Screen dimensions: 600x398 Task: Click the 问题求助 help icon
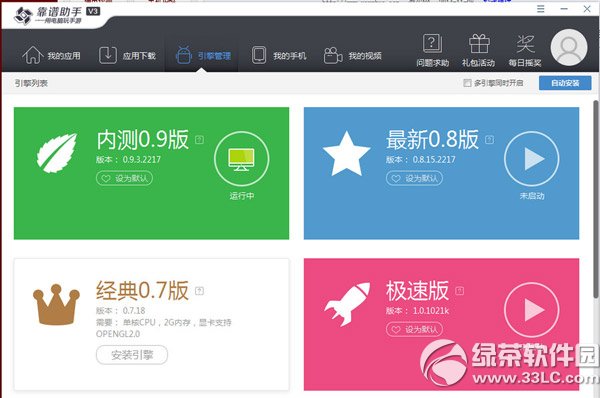(432, 51)
